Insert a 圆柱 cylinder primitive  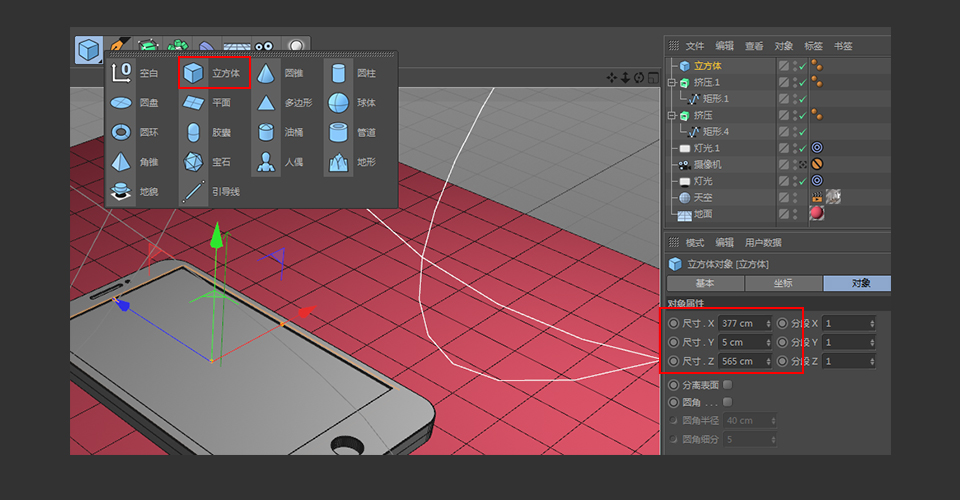point(339,73)
